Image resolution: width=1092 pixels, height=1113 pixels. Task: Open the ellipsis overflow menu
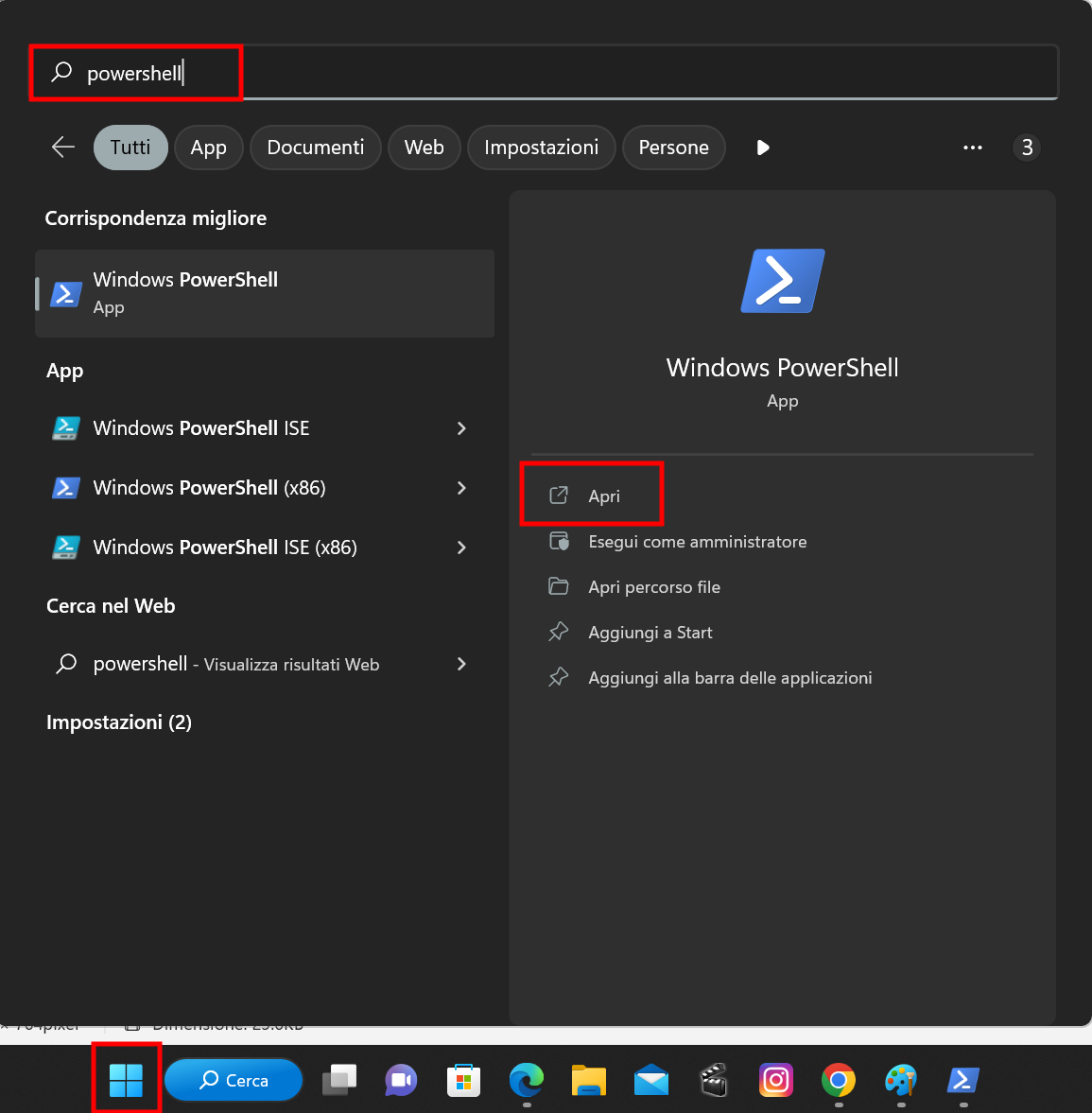pyautogui.click(x=972, y=148)
